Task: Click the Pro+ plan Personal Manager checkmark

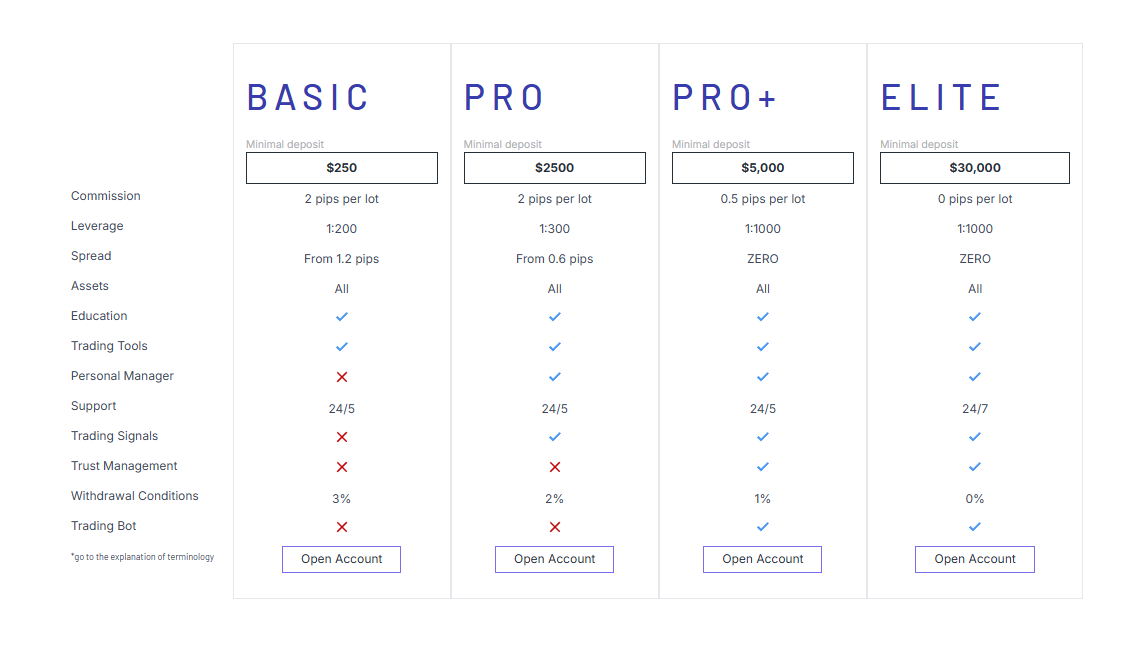Action: point(763,377)
